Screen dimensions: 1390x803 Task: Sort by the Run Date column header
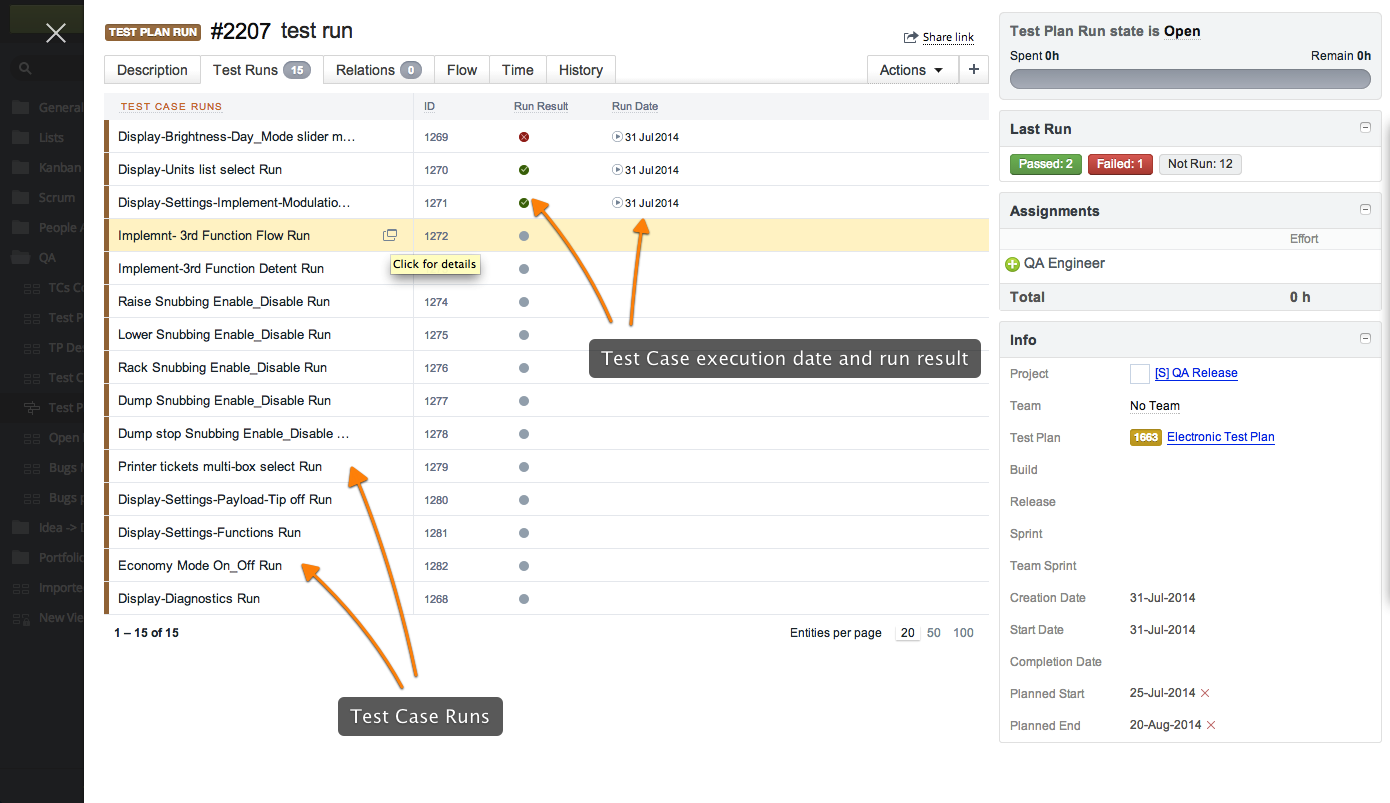point(635,106)
